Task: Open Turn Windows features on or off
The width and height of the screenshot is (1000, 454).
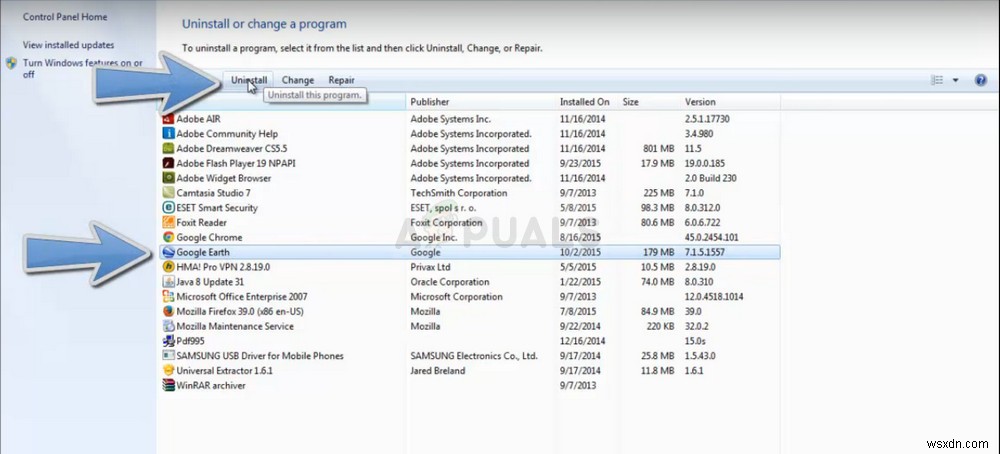Action: coord(83,68)
